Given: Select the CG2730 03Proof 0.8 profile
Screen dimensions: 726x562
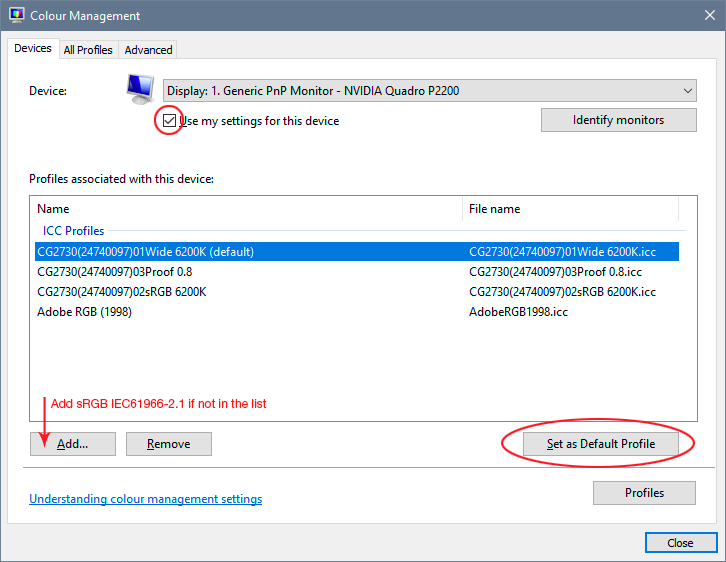Looking at the screenshot, I should click(115, 272).
